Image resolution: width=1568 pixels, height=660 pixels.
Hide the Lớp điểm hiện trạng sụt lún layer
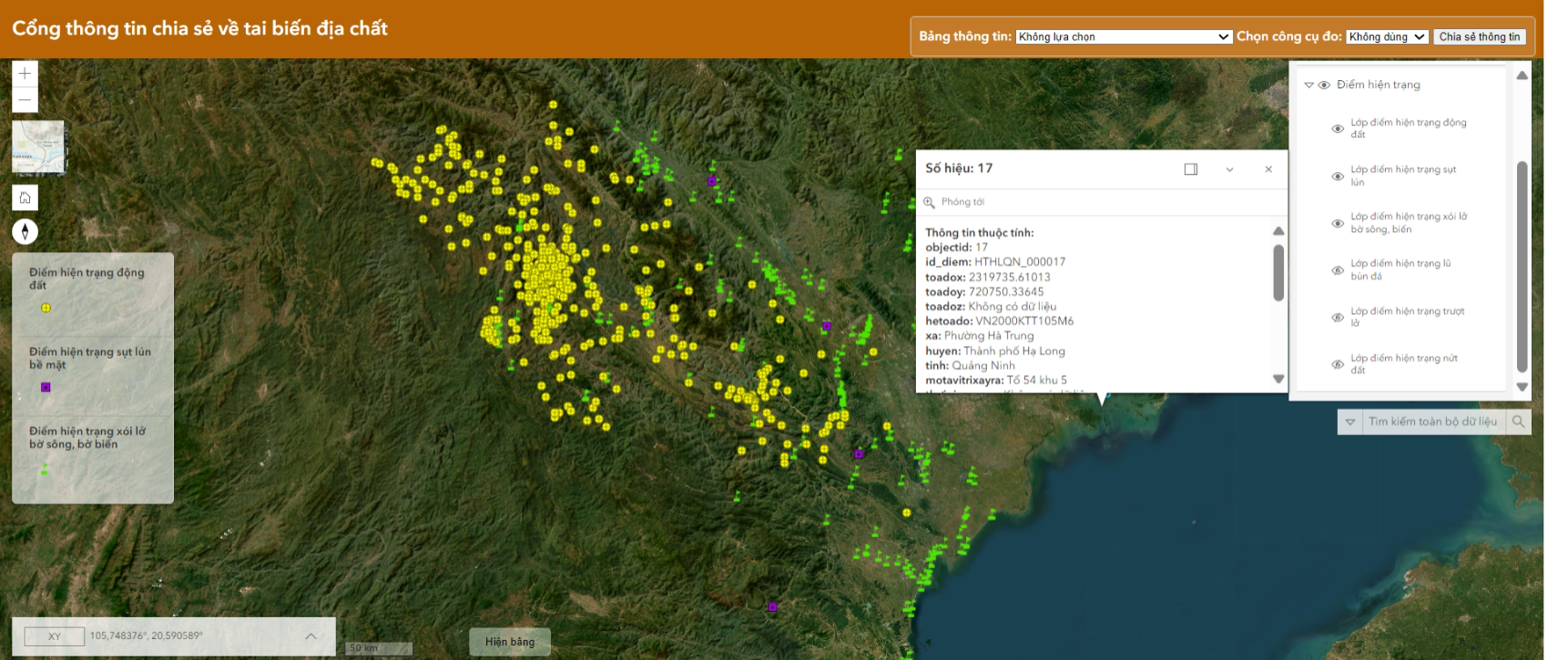(x=1338, y=176)
